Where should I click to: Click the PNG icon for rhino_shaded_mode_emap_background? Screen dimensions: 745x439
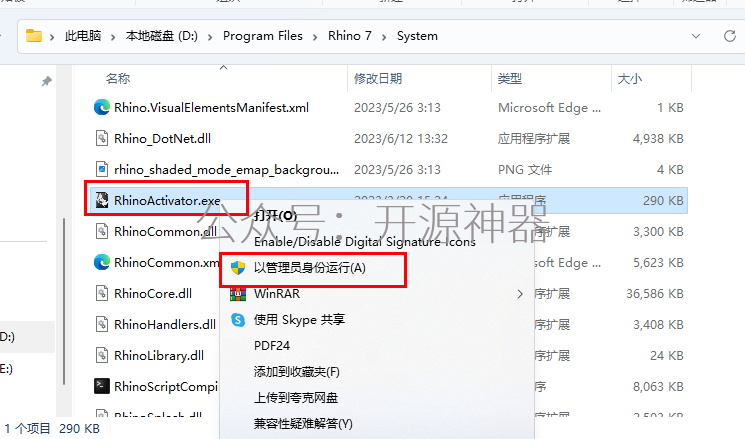(102, 169)
